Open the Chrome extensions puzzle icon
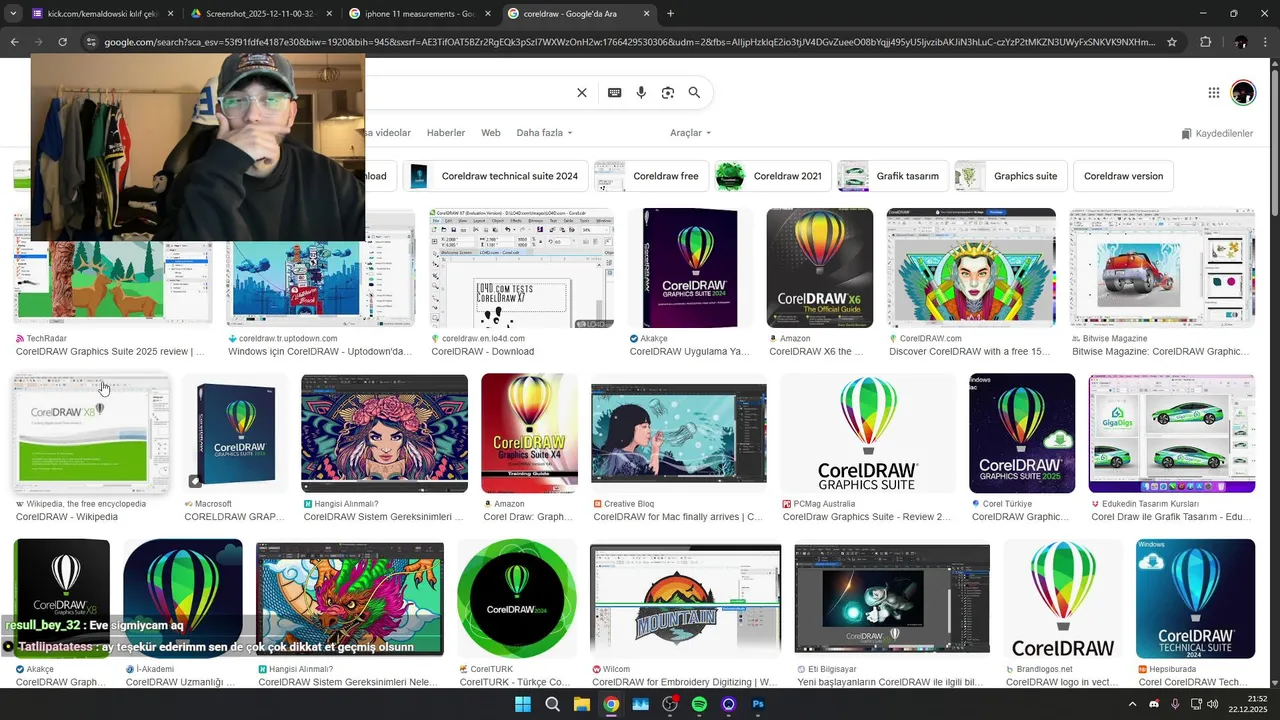 (1205, 42)
